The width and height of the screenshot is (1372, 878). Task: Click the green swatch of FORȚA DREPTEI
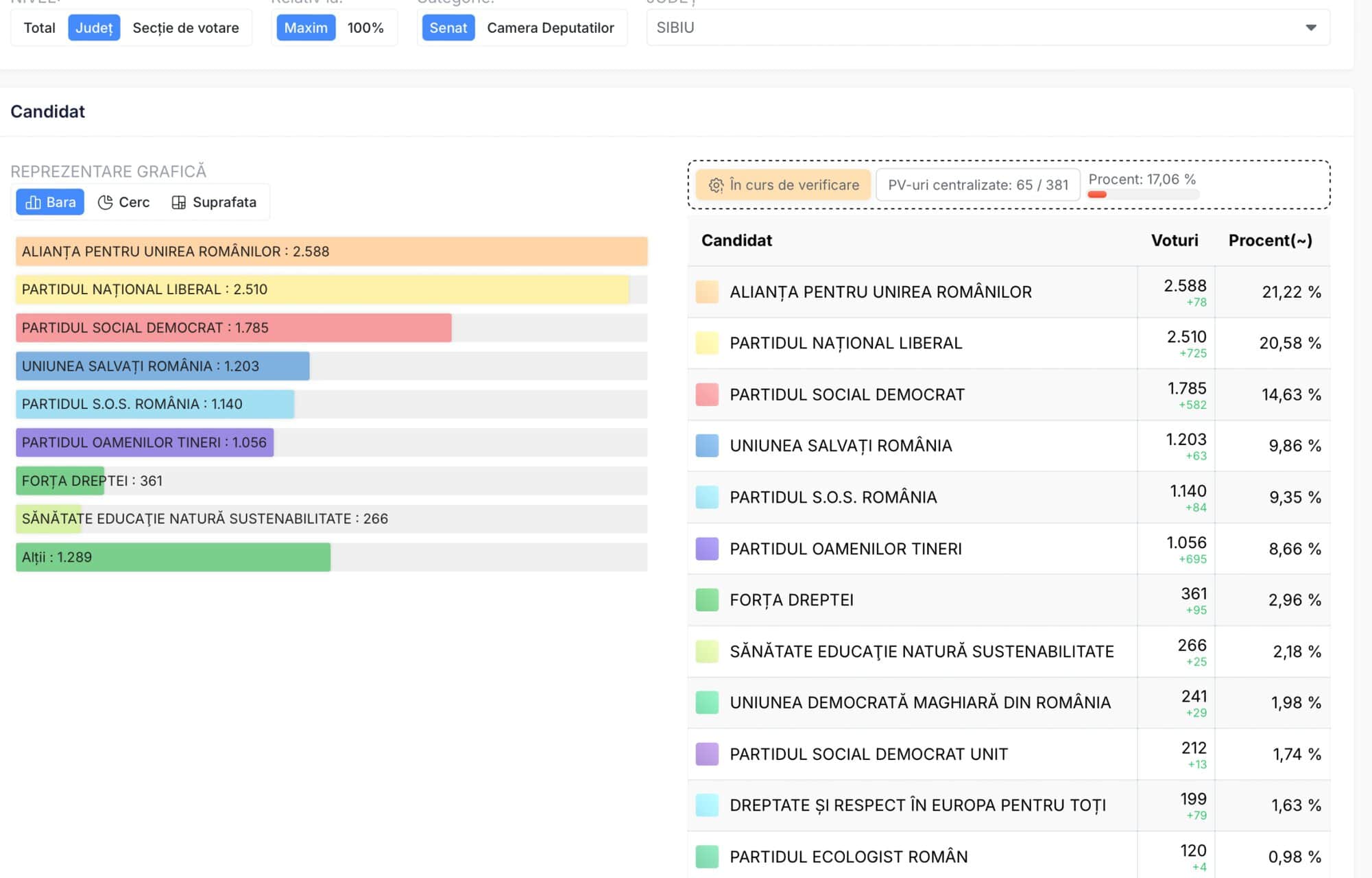tap(707, 600)
